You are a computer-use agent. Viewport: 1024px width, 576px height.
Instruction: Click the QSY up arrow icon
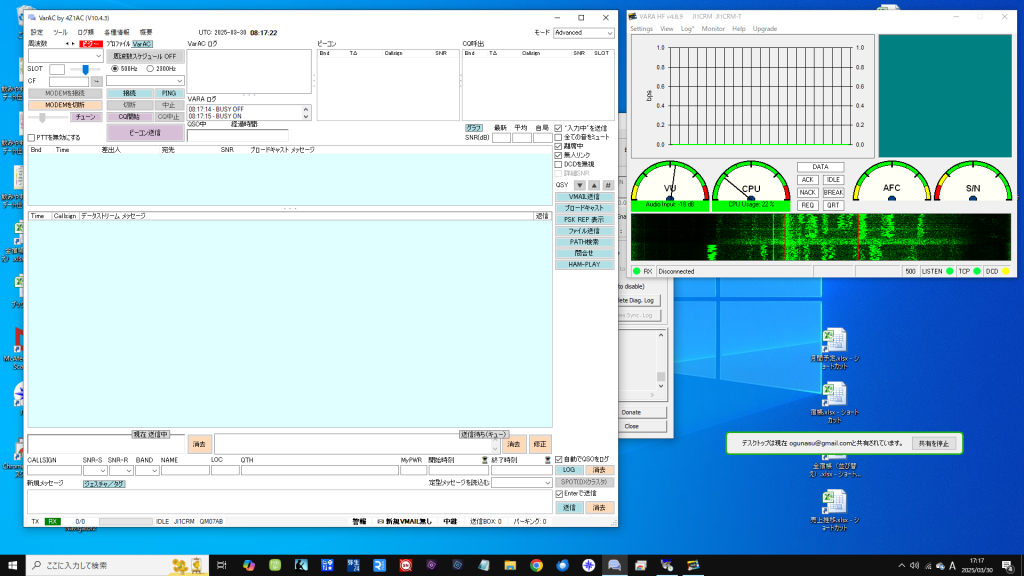[593, 185]
